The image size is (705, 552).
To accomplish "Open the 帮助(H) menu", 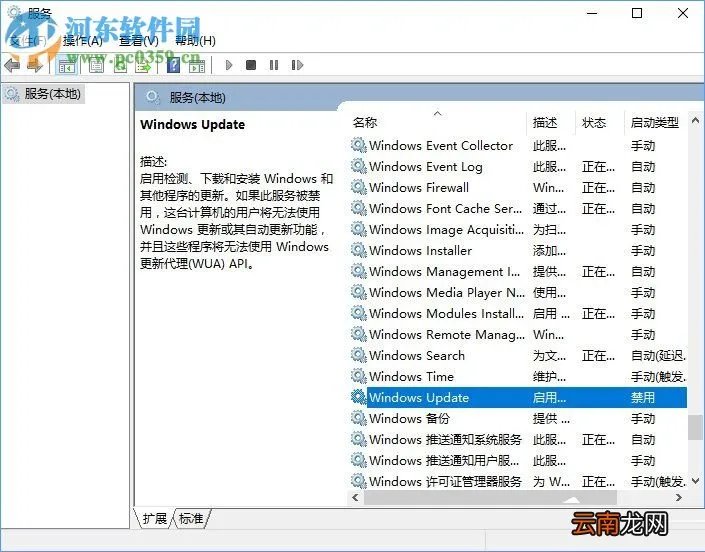I will [x=195, y=41].
